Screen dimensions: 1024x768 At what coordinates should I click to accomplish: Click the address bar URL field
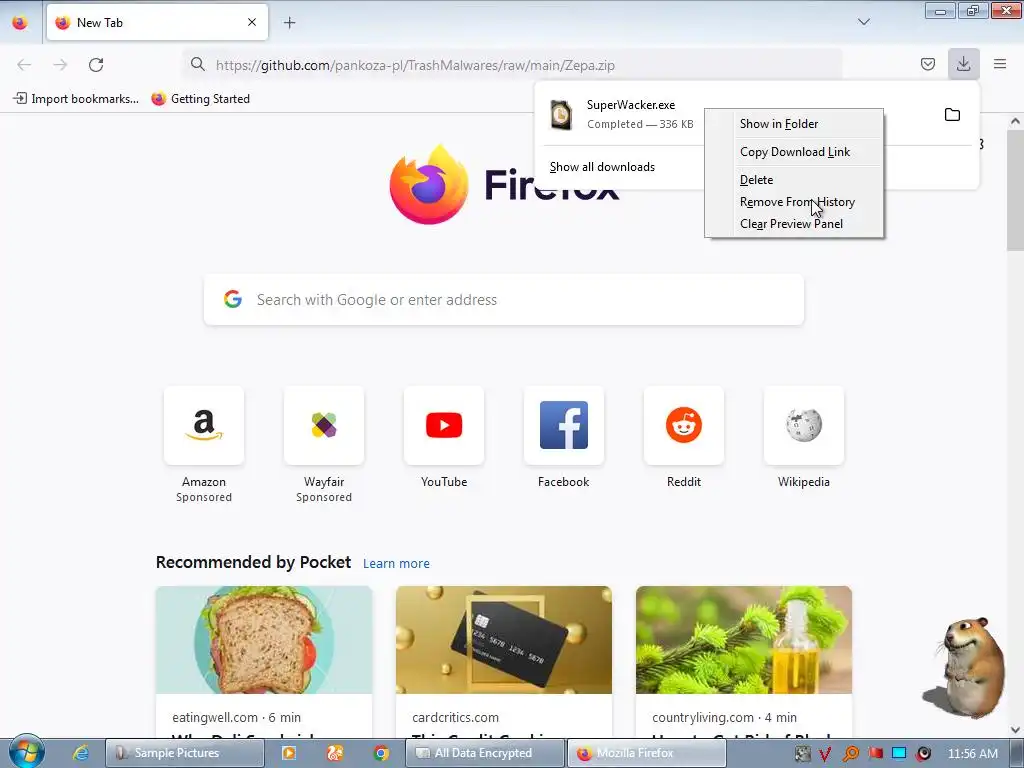pos(513,65)
